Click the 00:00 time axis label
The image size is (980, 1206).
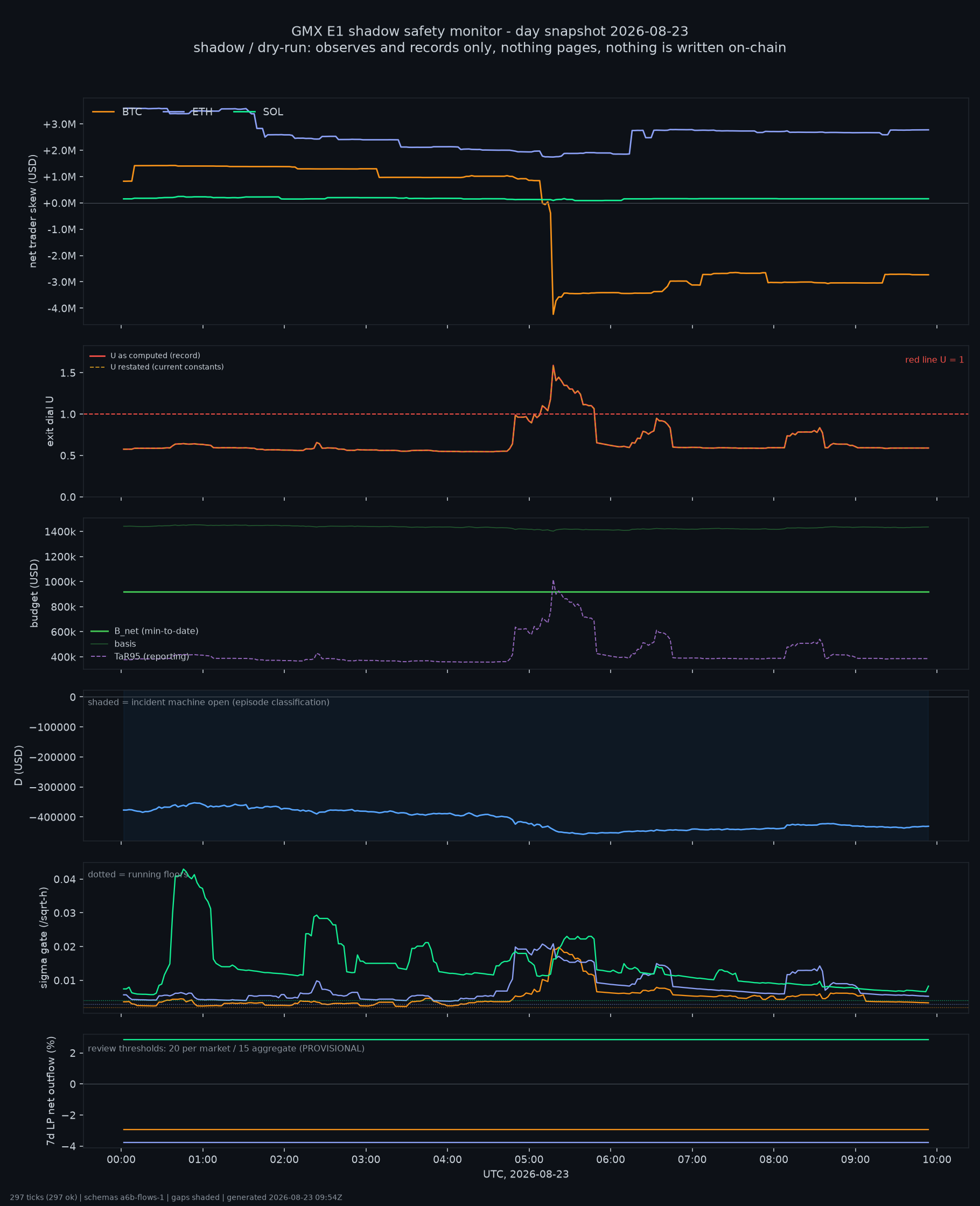click(121, 1160)
